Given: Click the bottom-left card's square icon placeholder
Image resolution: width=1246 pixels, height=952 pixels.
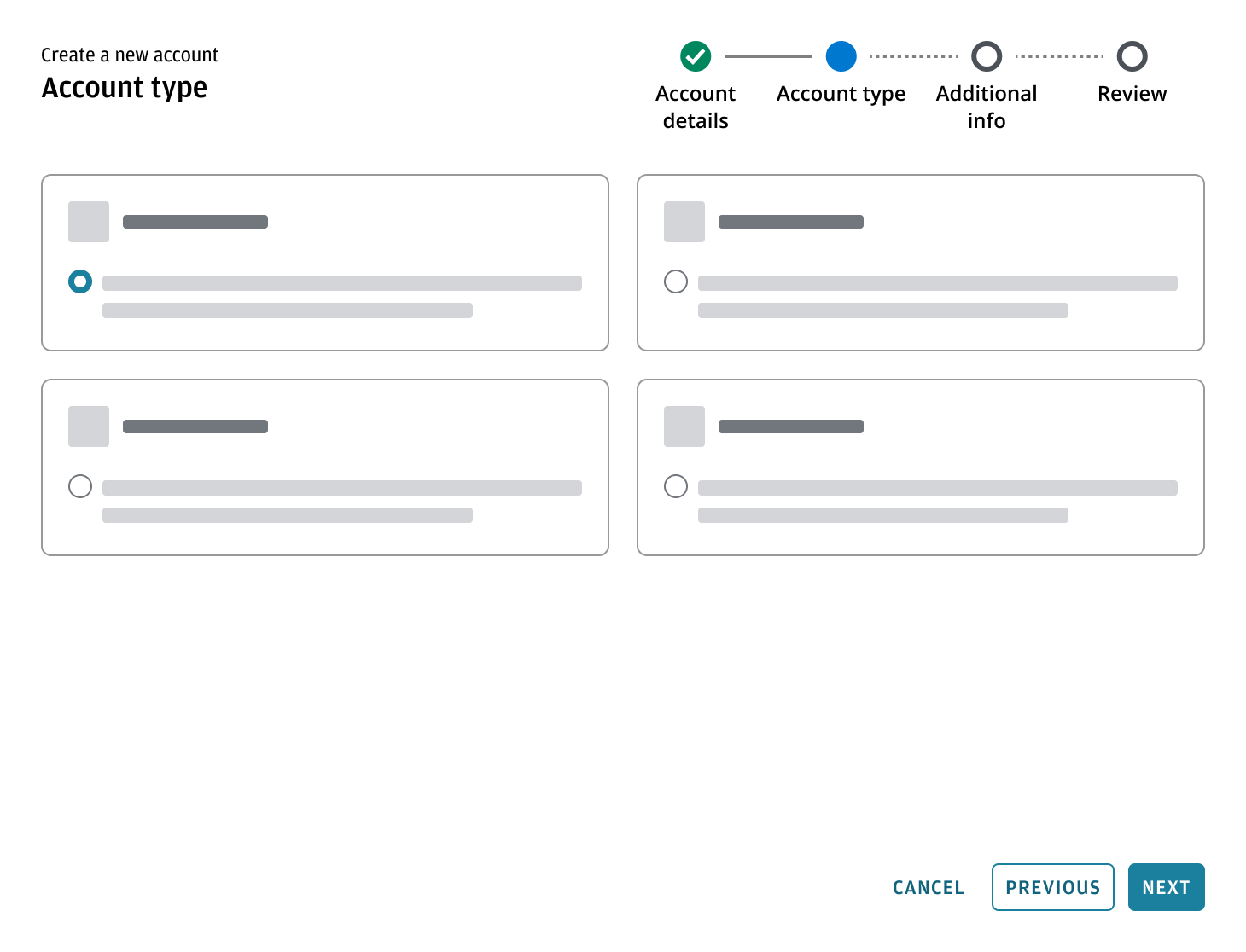Looking at the screenshot, I should point(88,426).
